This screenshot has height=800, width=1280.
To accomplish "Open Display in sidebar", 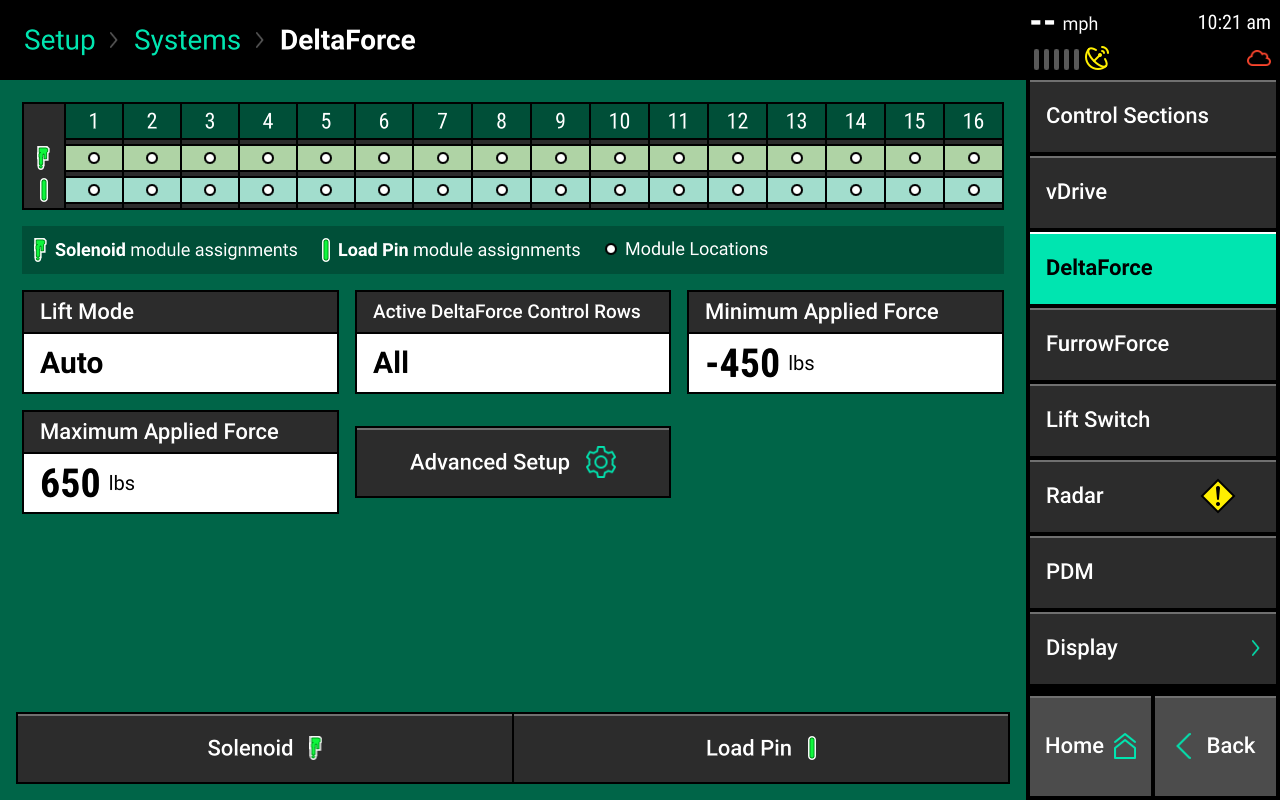I will click(1152, 648).
